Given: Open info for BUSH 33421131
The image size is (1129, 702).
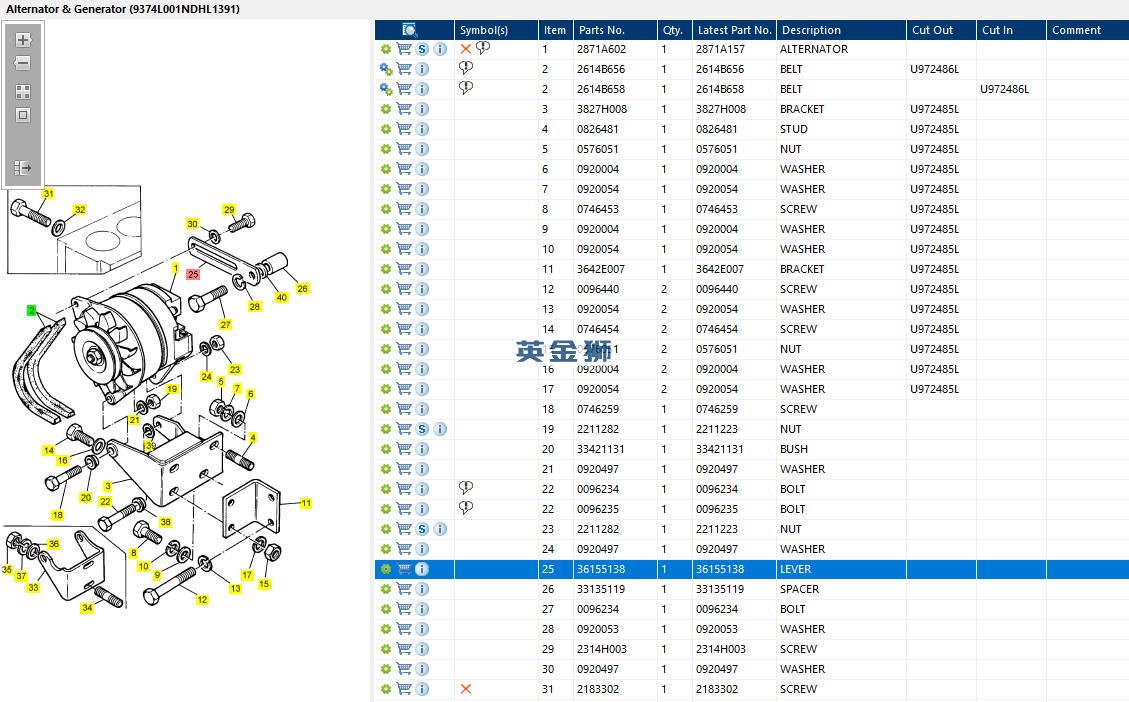Looking at the screenshot, I should pyautogui.click(x=423, y=449).
